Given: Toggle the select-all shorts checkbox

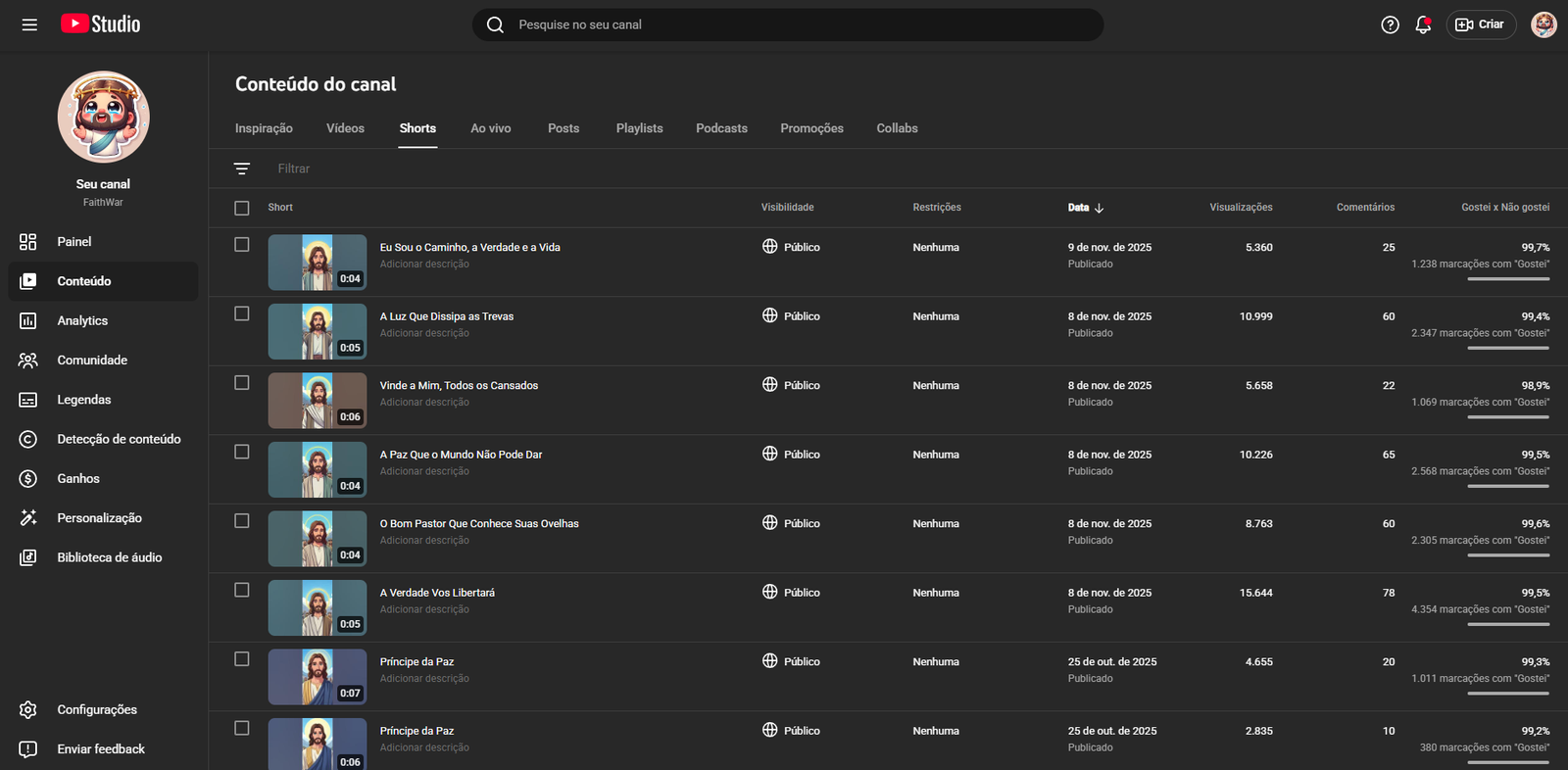Looking at the screenshot, I should click(x=242, y=208).
